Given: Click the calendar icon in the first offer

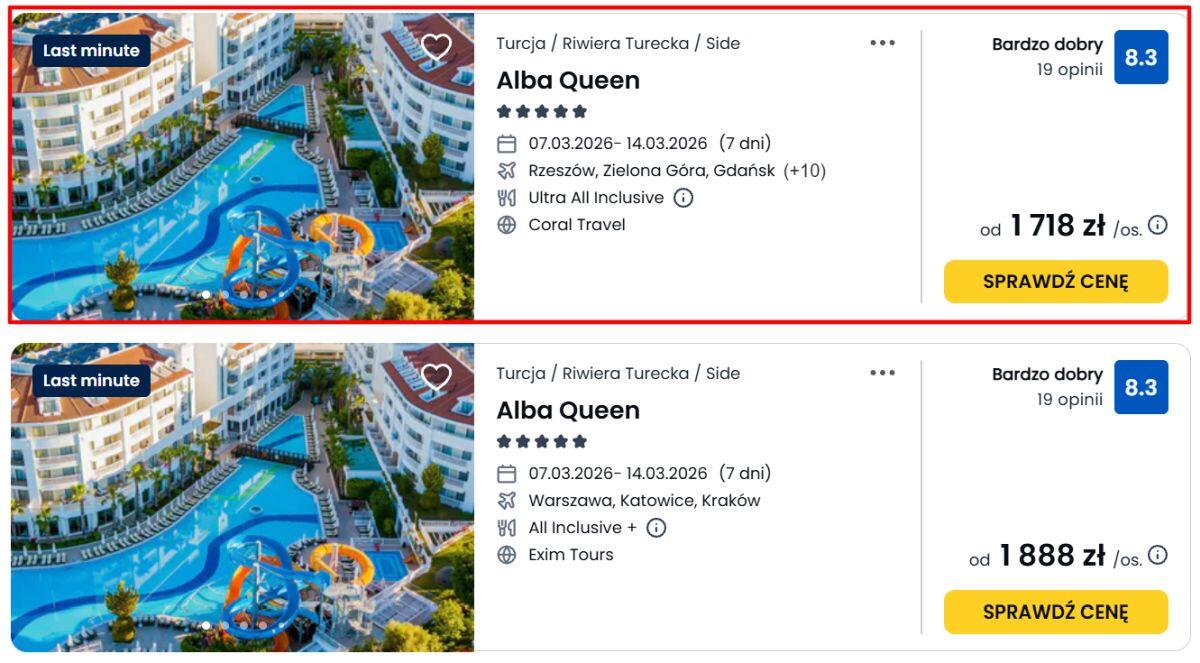Looking at the screenshot, I should tap(507, 144).
